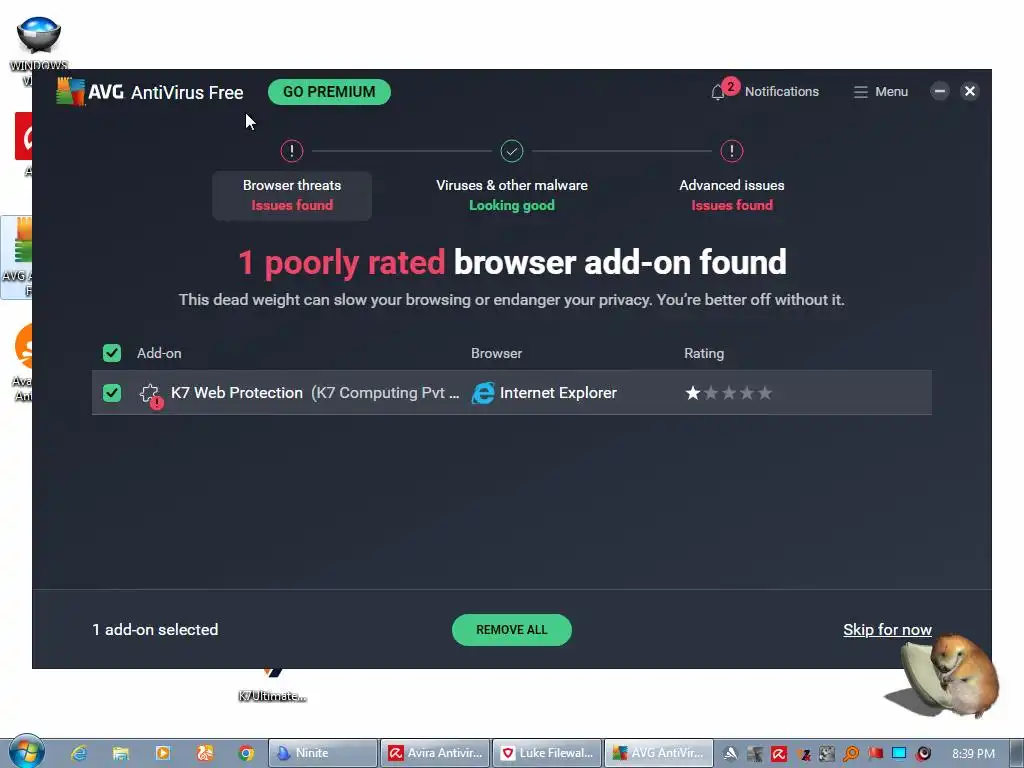
Task: Open the Windows Start orb
Action: tap(27, 751)
